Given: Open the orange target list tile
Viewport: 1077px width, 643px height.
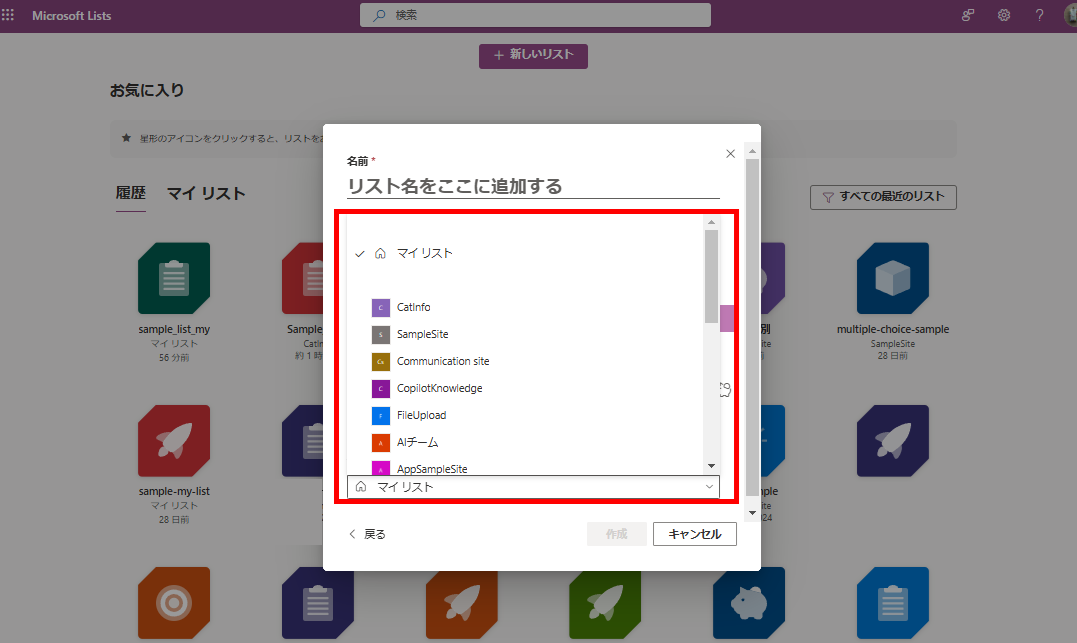Looking at the screenshot, I should [x=174, y=602].
